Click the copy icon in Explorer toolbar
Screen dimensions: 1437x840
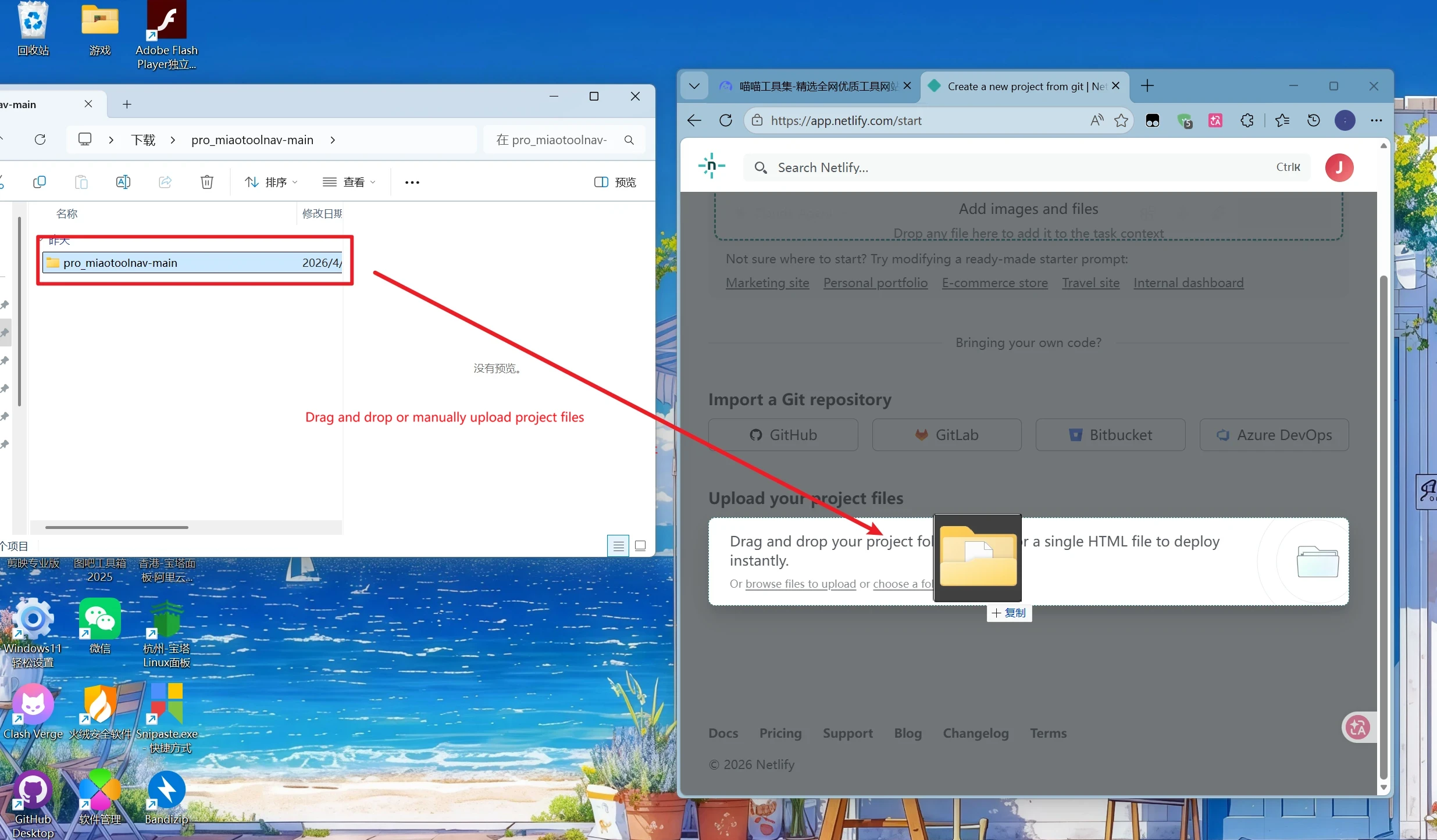(40, 182)
